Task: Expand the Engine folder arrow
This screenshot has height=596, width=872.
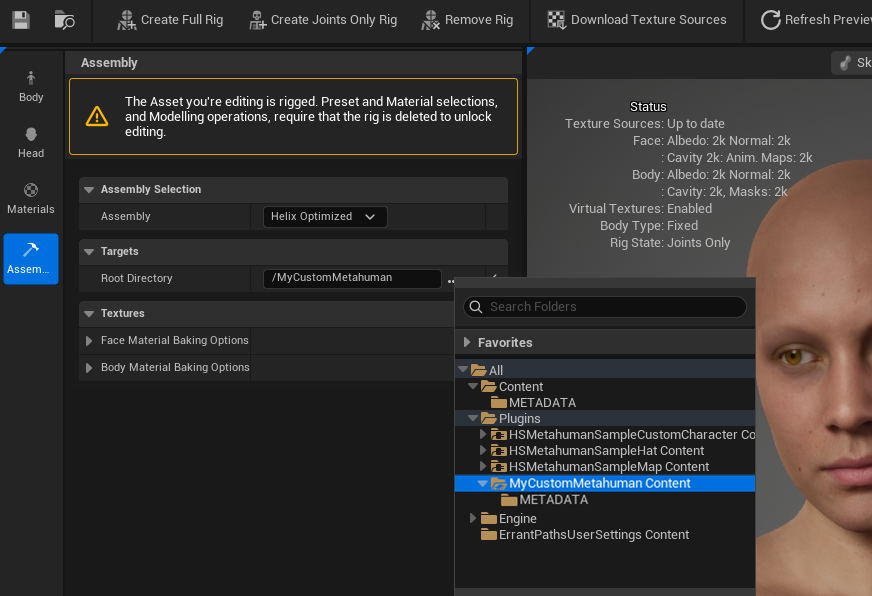Action: pos(473,518)
